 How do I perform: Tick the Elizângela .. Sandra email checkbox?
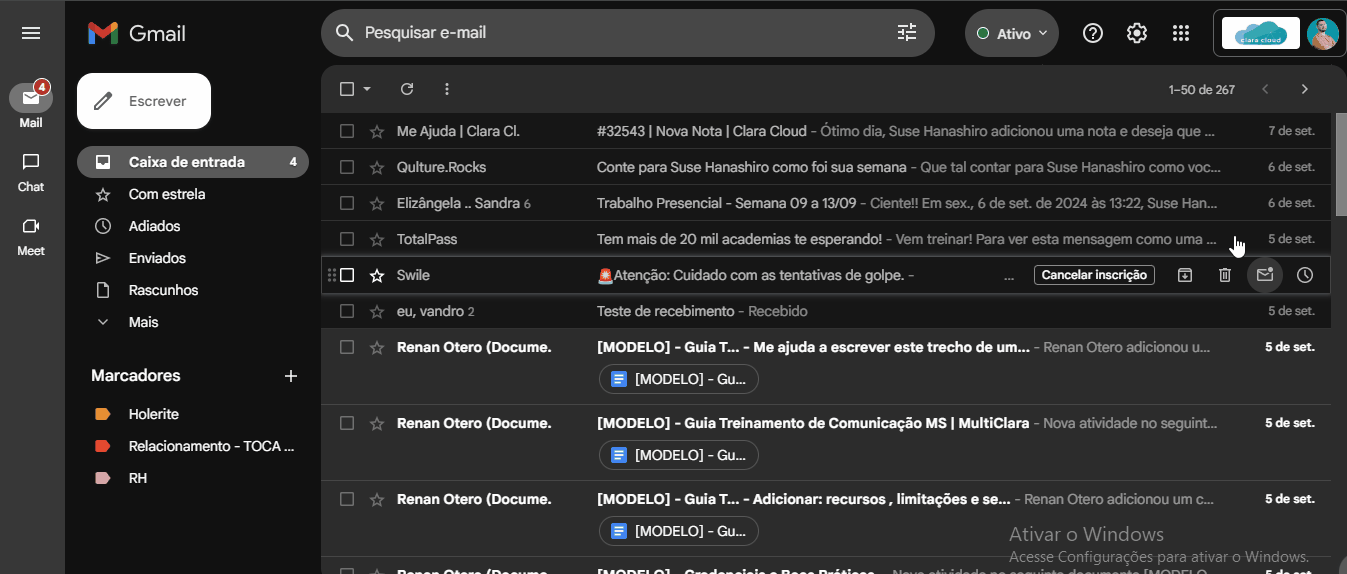click(x=347, y=203)
